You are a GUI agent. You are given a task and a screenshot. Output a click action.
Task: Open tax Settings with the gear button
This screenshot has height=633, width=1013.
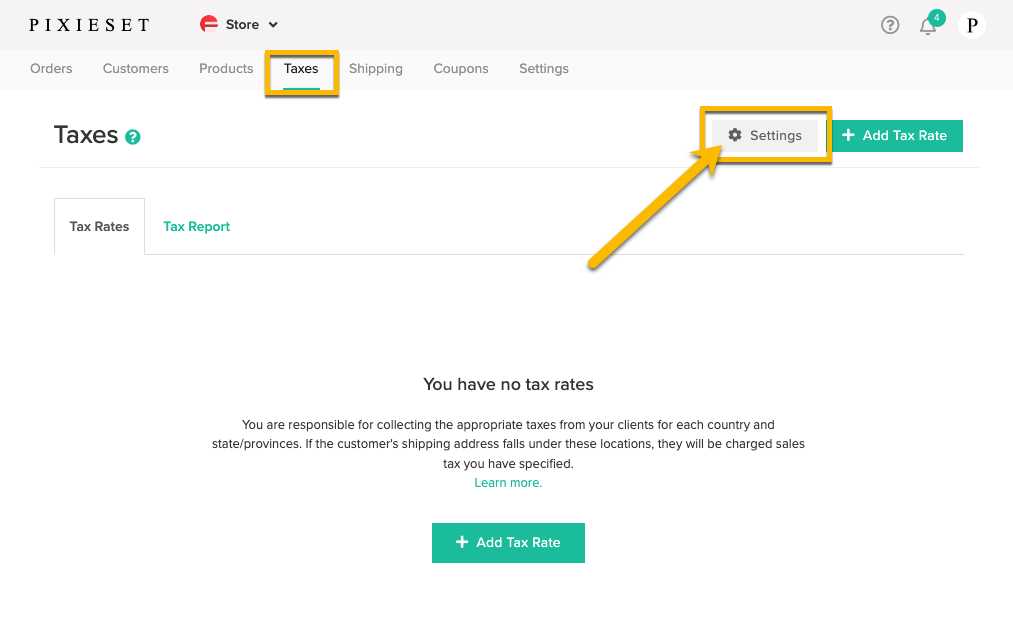coord(765,136)
